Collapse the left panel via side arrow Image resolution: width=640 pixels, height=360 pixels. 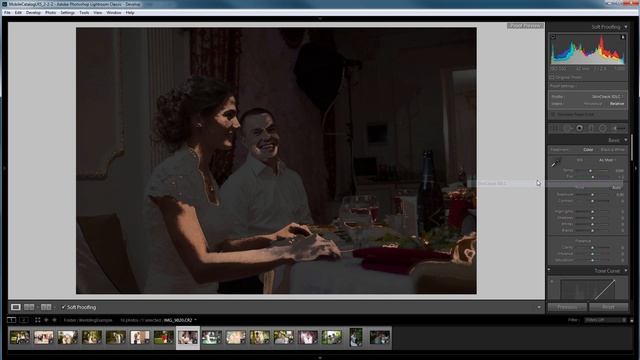pos(4,168)
